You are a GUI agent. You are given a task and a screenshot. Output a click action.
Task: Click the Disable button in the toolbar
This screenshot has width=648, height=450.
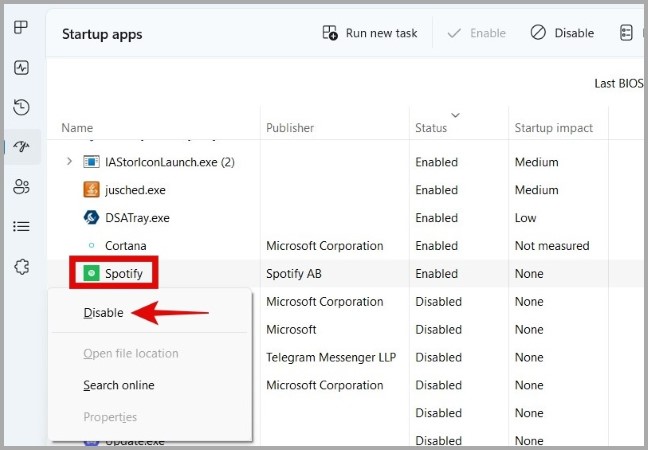[x=562, y=33]
